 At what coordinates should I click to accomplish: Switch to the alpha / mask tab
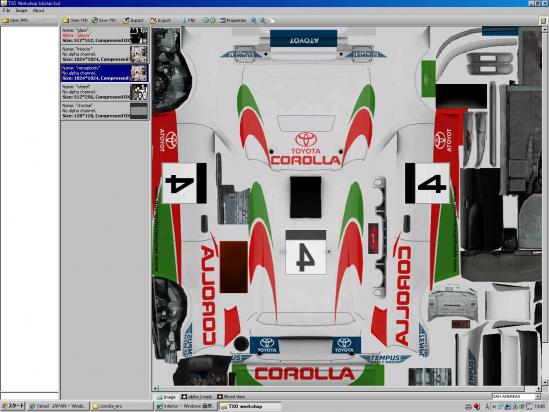pos(197,397)
